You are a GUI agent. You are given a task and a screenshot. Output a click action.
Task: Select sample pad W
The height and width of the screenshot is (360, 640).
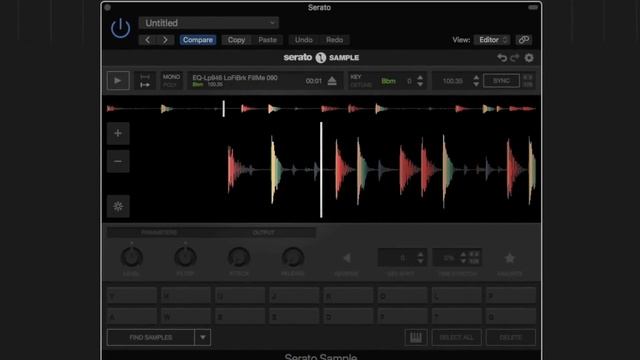point(185,316)
